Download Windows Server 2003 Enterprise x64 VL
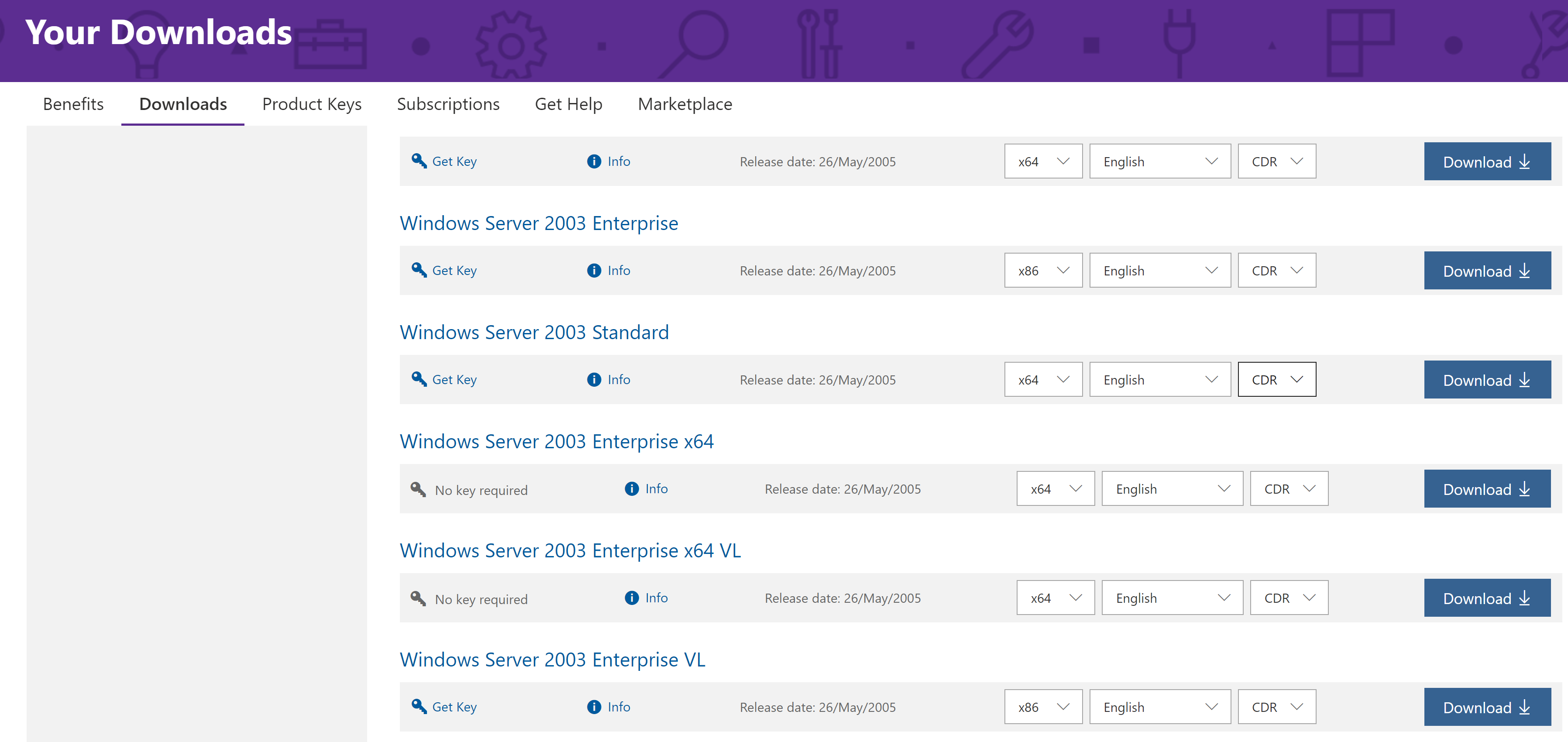This screenshot has height=742, width=1568. (1488, 597)
